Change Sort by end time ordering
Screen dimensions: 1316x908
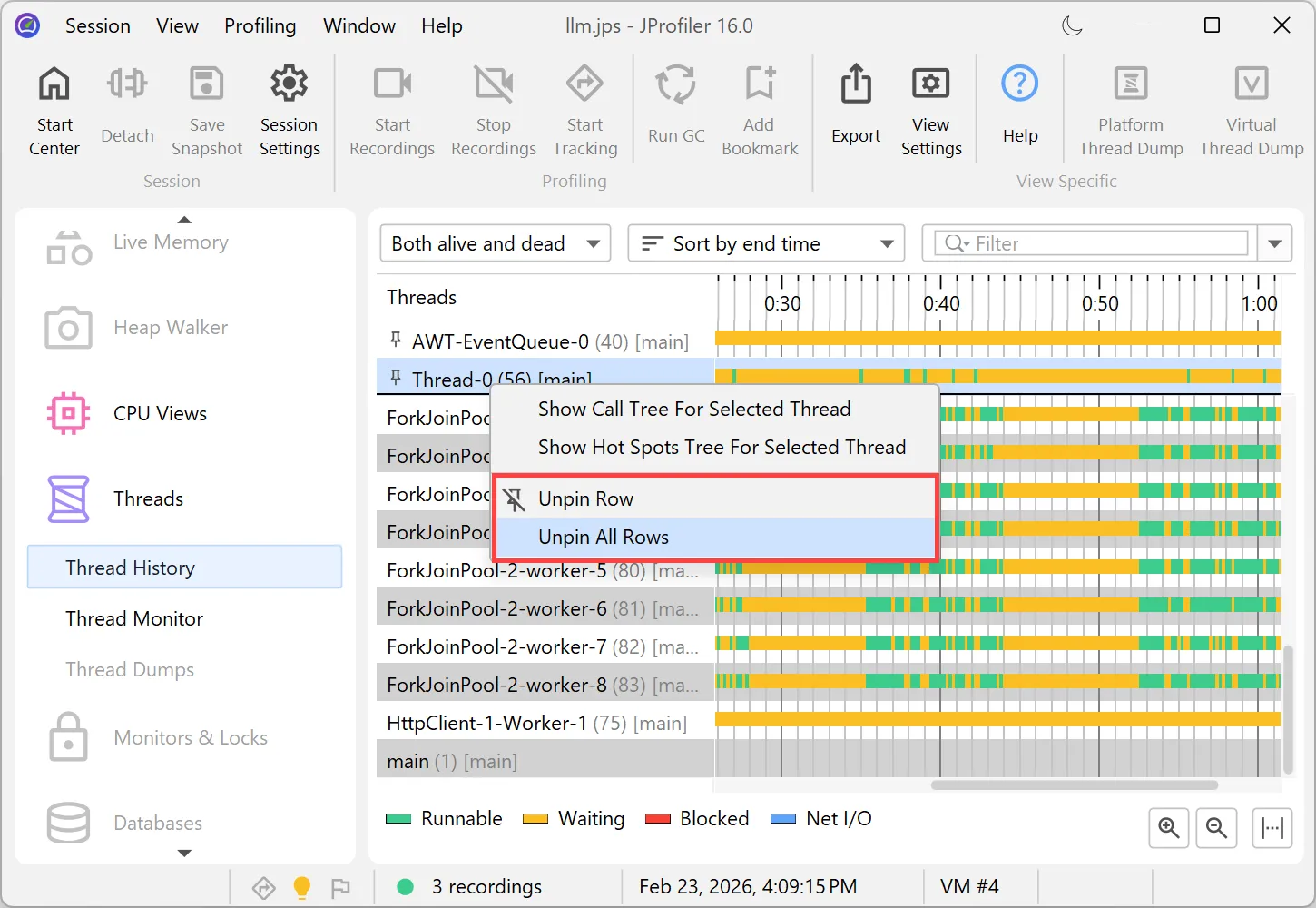point(765,242)
